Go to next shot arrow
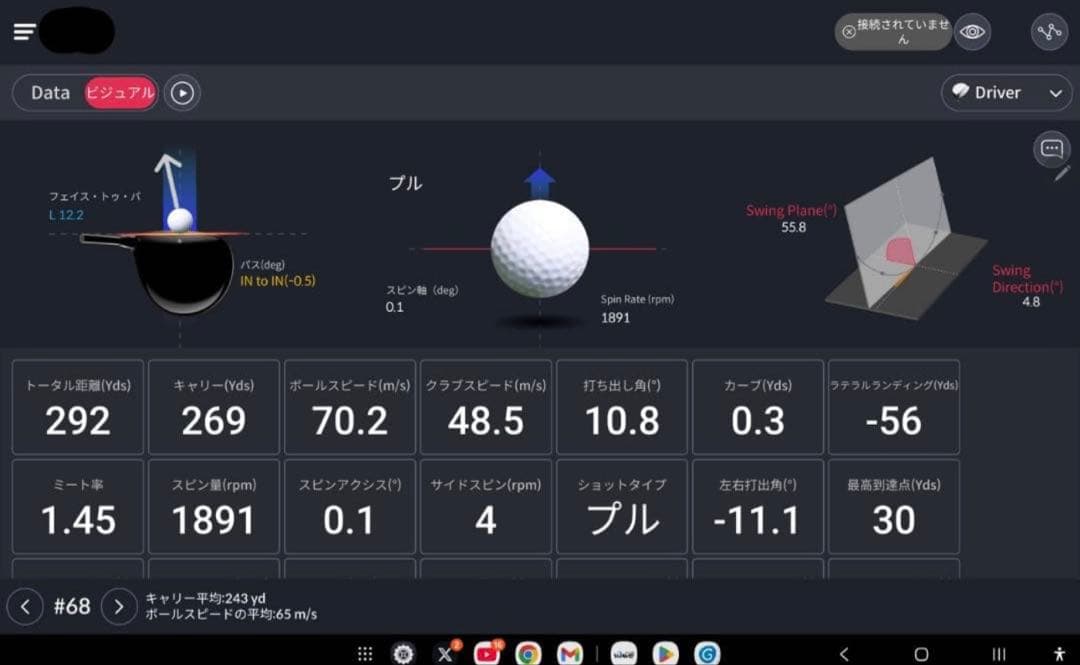This screenshot has width=1080, height=665. [x=118, y=606]
